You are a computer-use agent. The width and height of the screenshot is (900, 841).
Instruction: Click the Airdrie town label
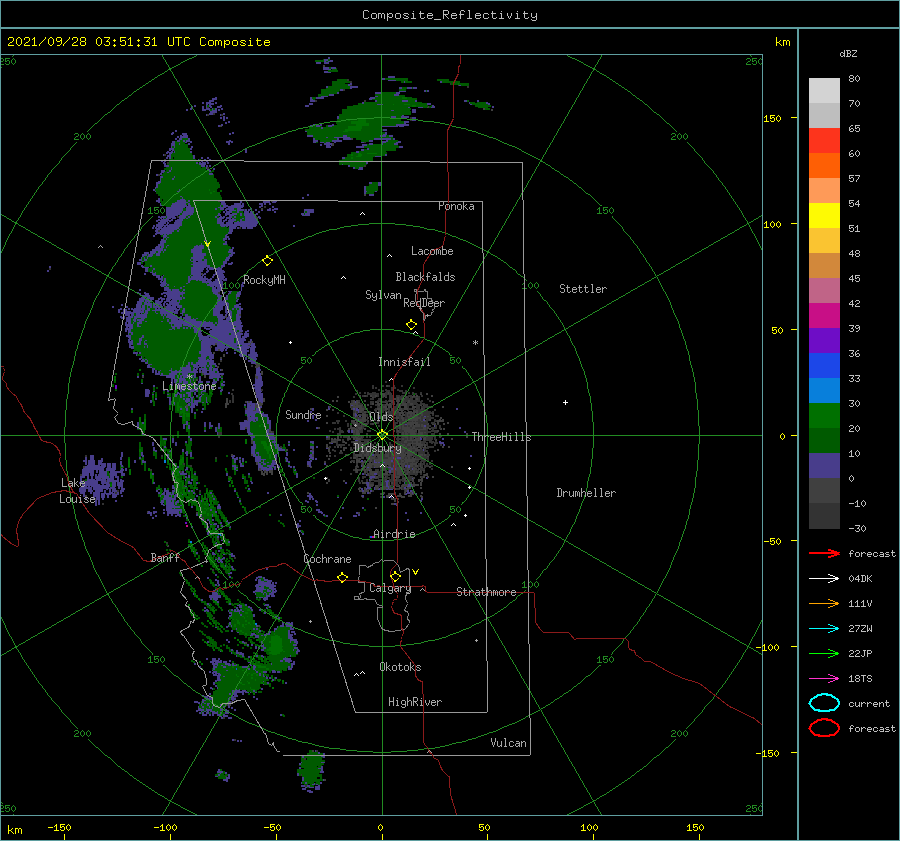click(x=394, y=534)
